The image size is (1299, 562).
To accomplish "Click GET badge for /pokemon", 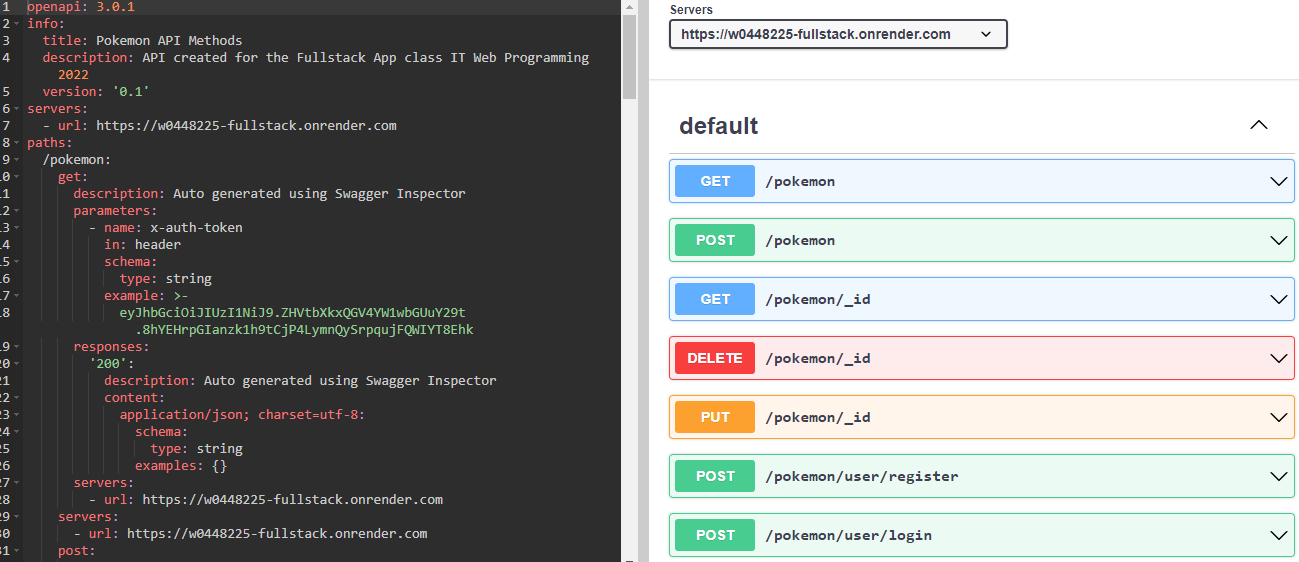I will click(x=715, y=181).
